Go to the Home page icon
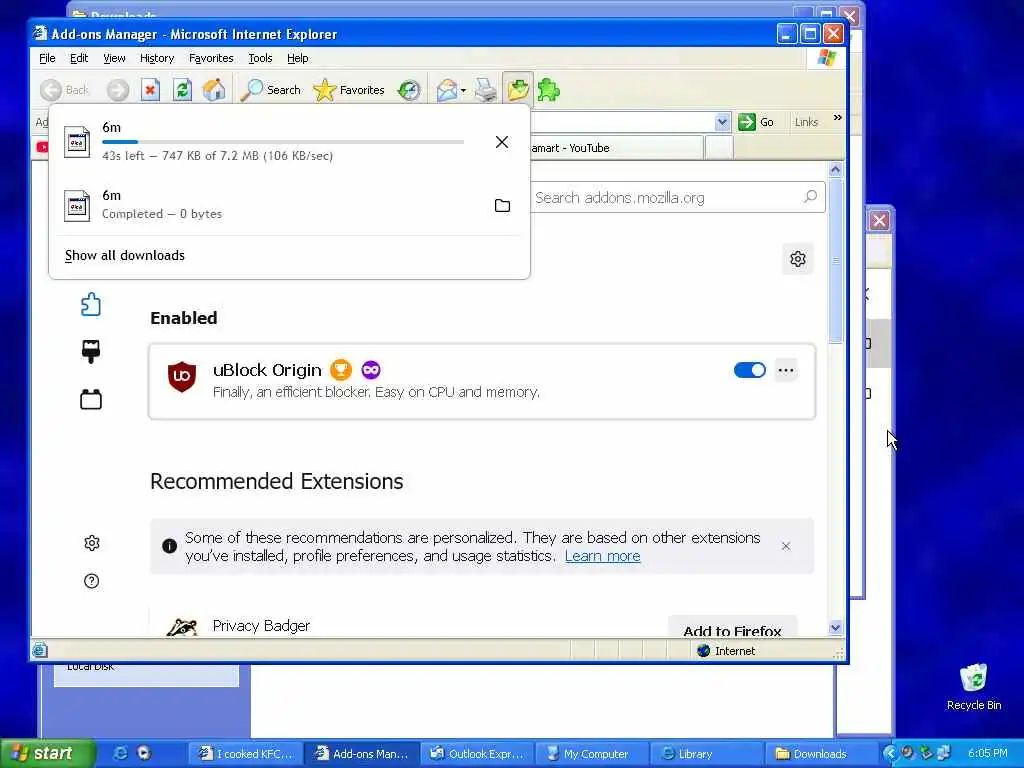The image size is (1024, 768). click(x=214, y=90)
